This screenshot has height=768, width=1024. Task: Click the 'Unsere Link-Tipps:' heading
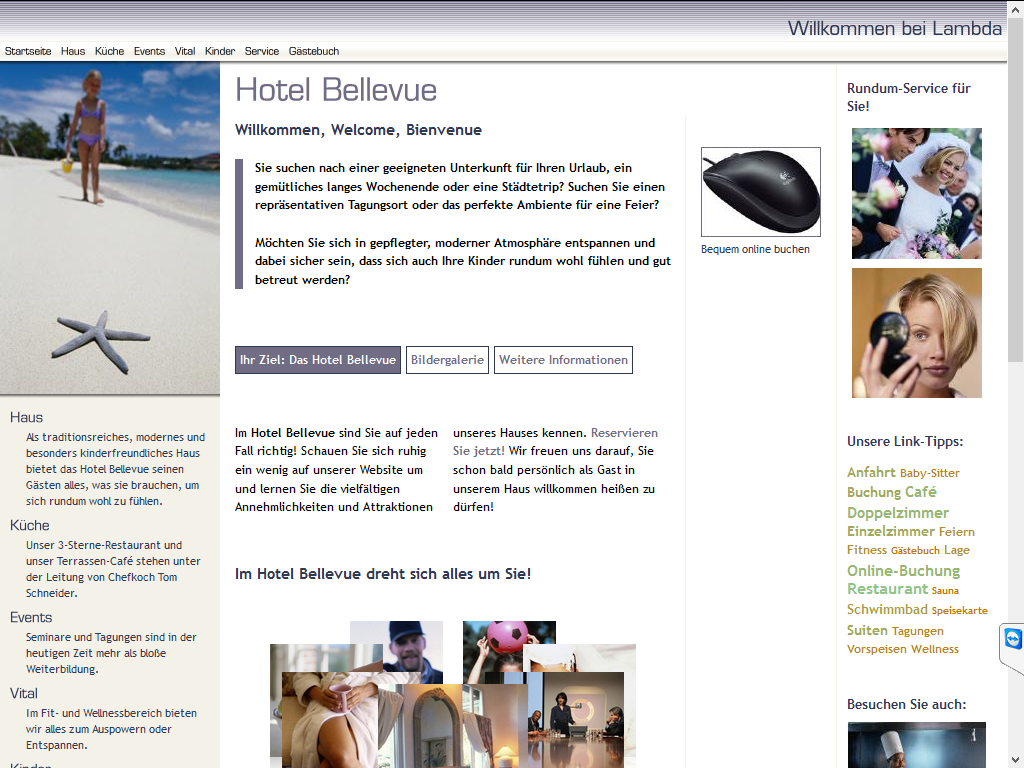905,441
